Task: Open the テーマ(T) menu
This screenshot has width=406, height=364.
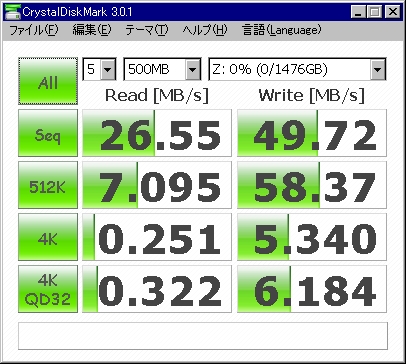Action: (x=147, y=30)
